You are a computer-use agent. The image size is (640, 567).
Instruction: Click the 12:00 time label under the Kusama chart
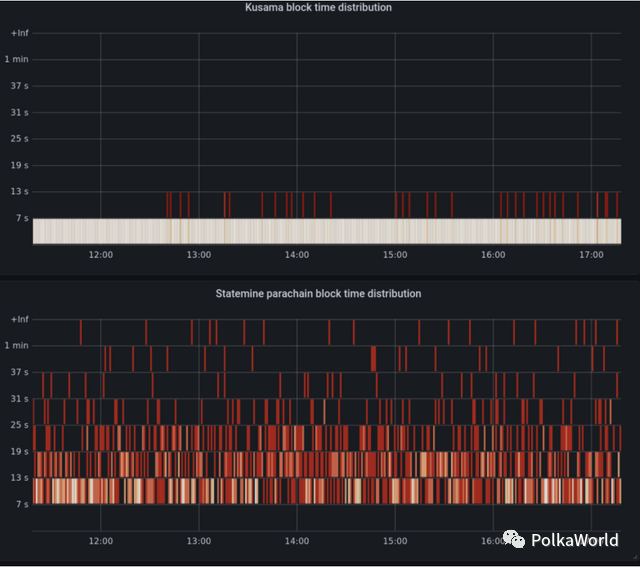[x=101, y=255]
